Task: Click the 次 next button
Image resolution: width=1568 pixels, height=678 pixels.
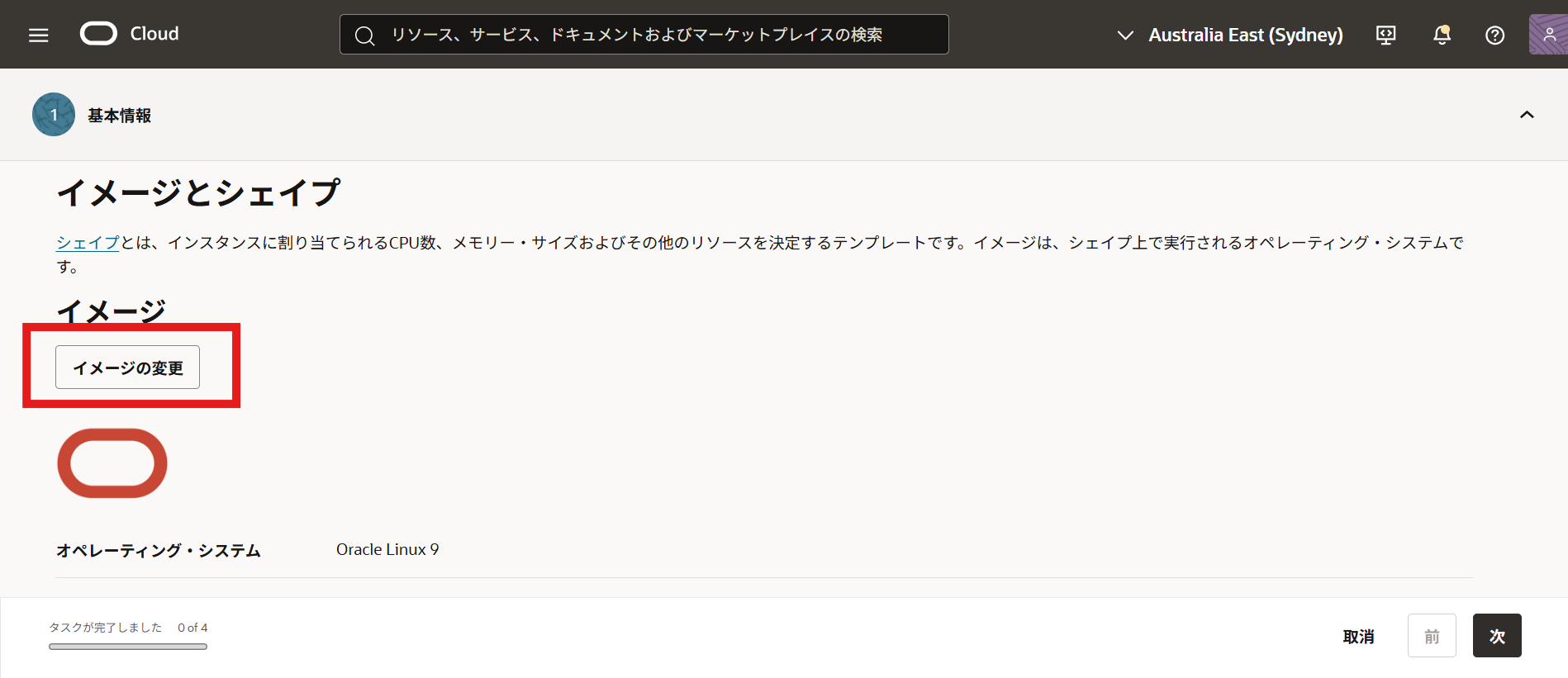Action: pos(1497,636)
